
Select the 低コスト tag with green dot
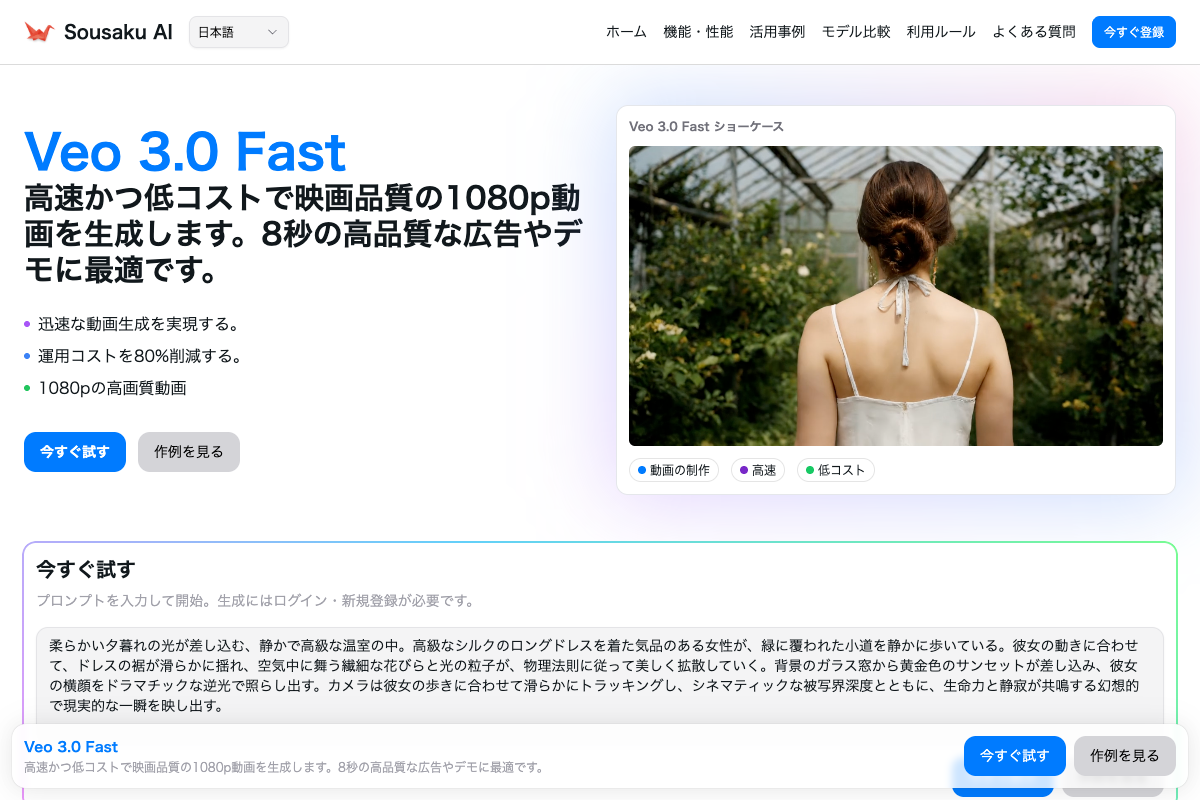coord(835,470)
